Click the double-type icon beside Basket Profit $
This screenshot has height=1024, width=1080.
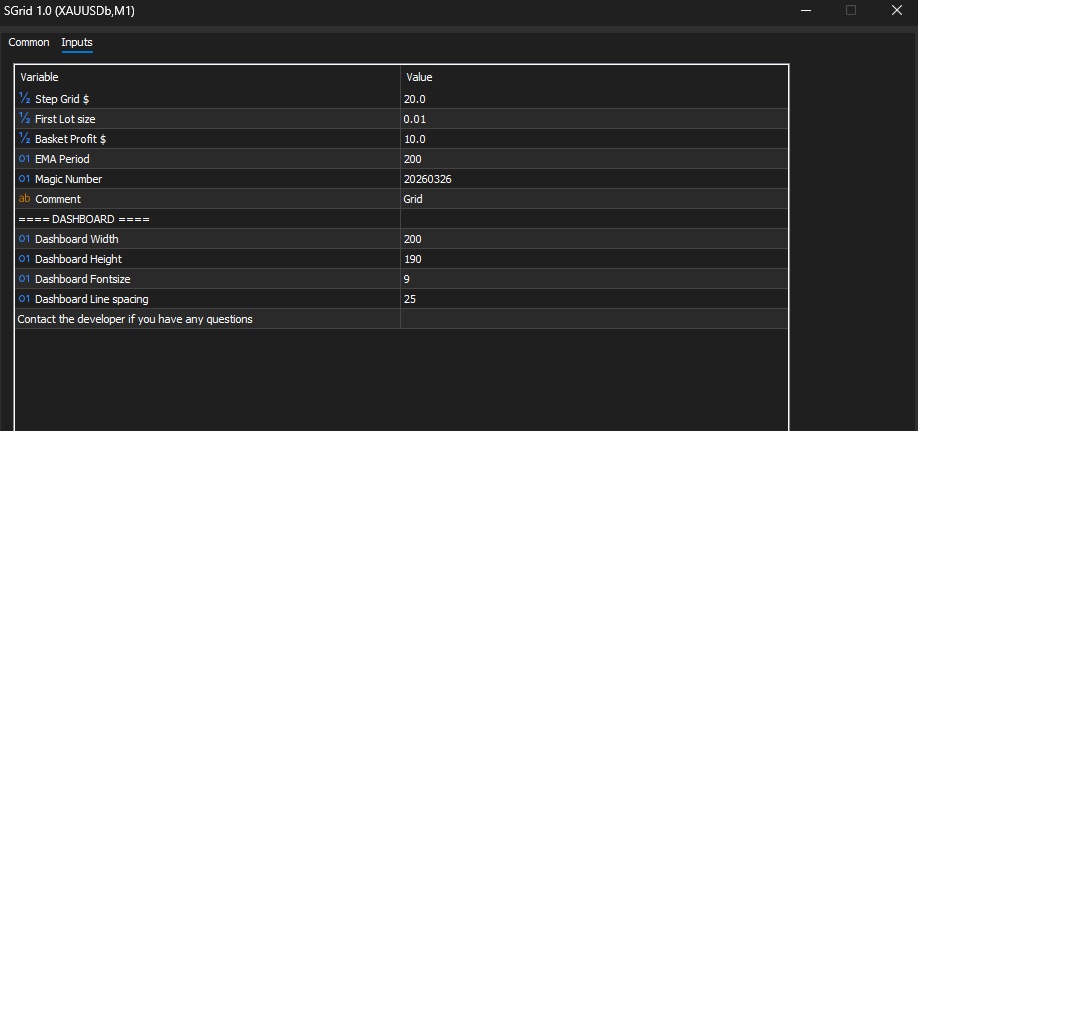click(24, 138)
